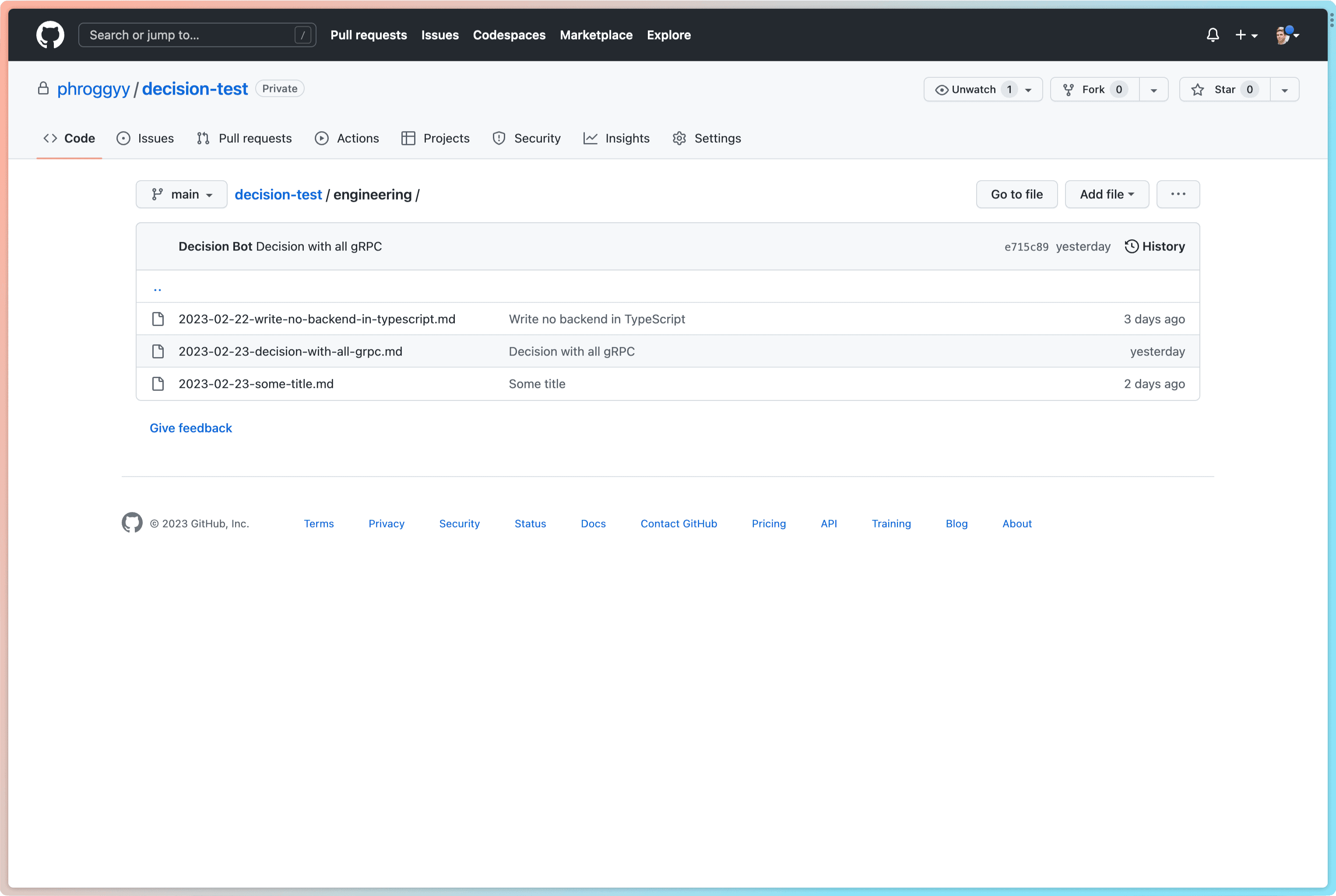Open commit Write no backend in TypeScript
The image size is (1336, 896).
597,319
